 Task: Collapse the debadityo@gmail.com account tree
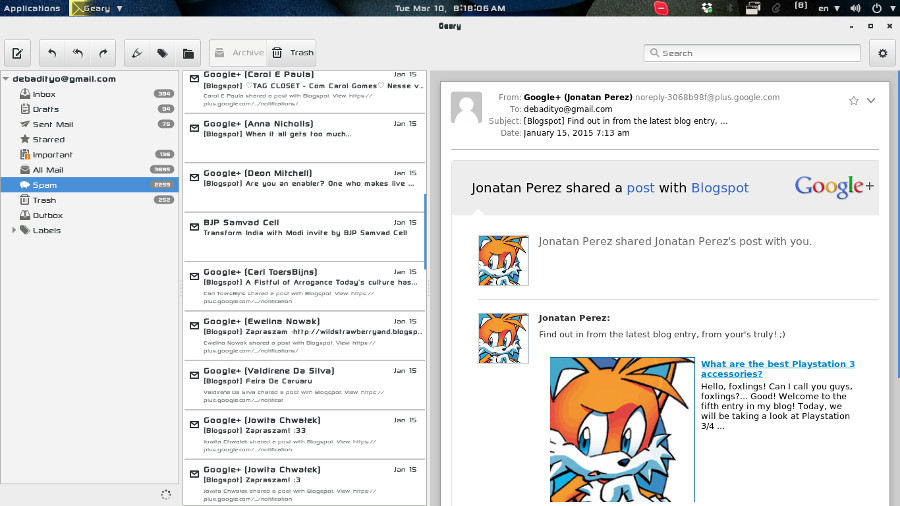[x=6, y=79]
